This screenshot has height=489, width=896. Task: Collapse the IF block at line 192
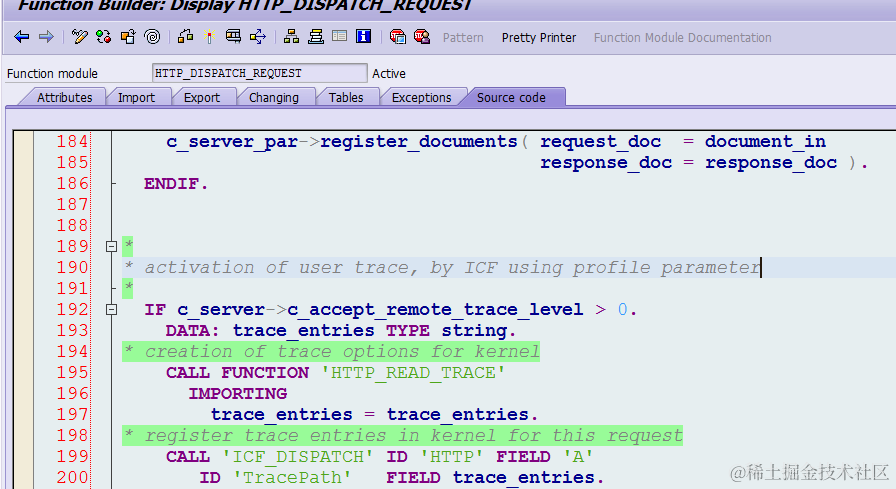pos(111,310)
